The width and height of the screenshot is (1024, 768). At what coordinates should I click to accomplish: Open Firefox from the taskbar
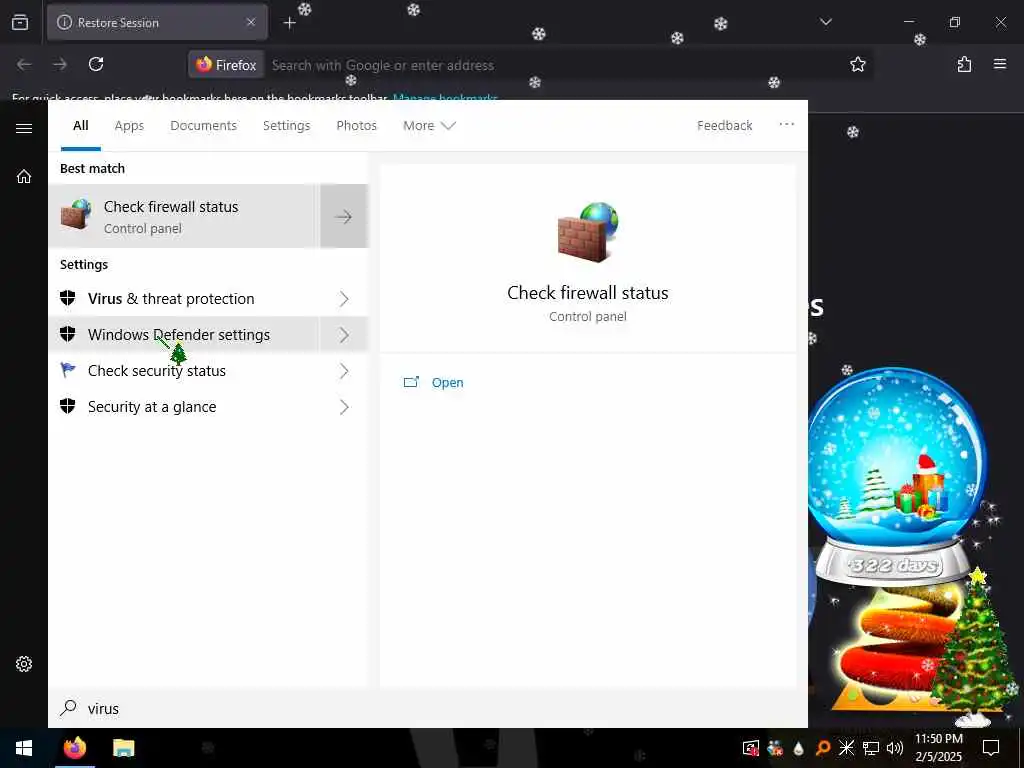74,748
